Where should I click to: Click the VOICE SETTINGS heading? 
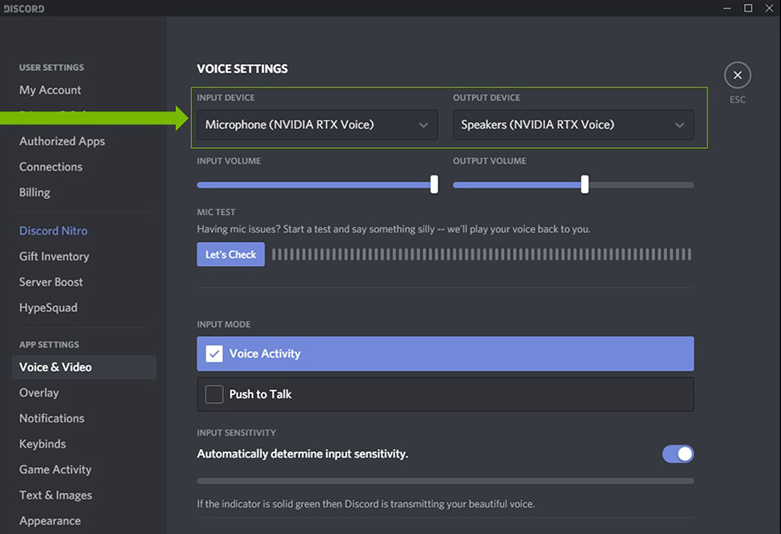[x=242, y=69]
